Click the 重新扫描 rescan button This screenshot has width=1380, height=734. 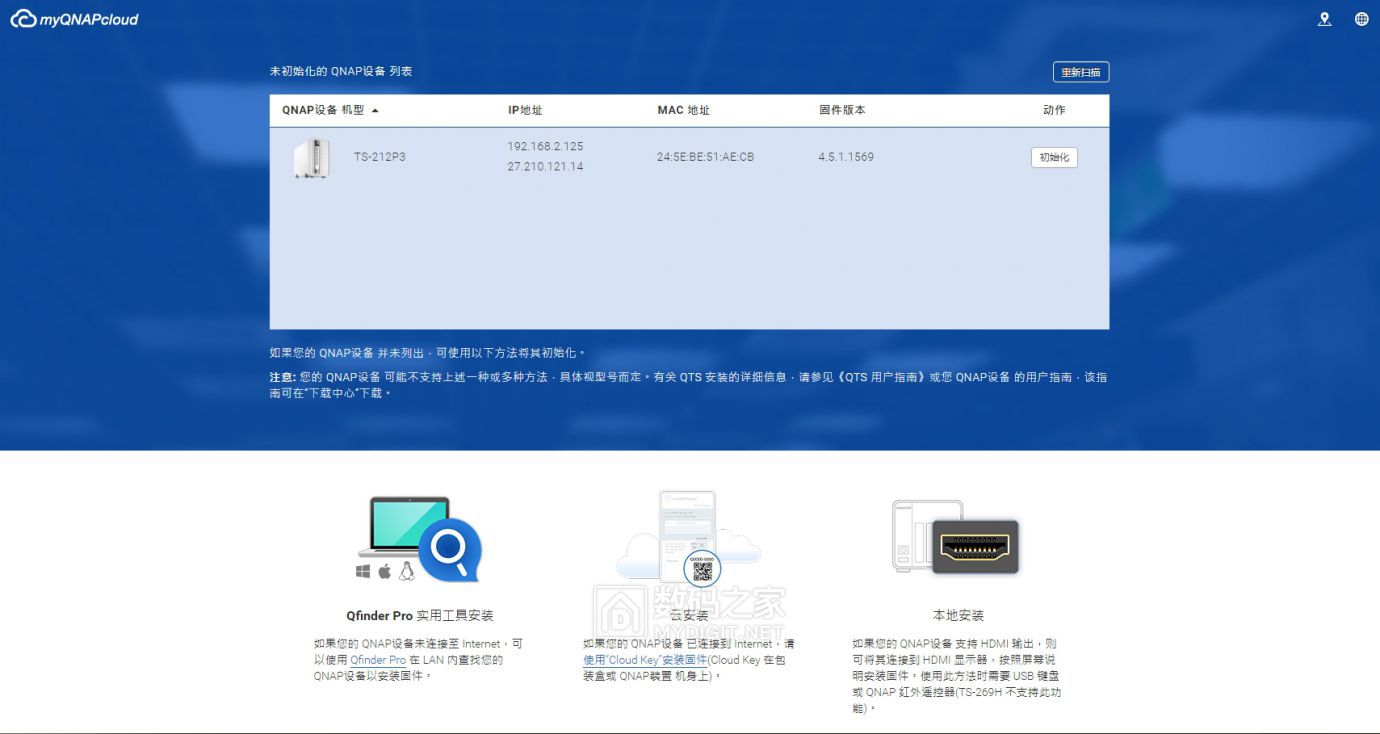1081,72
